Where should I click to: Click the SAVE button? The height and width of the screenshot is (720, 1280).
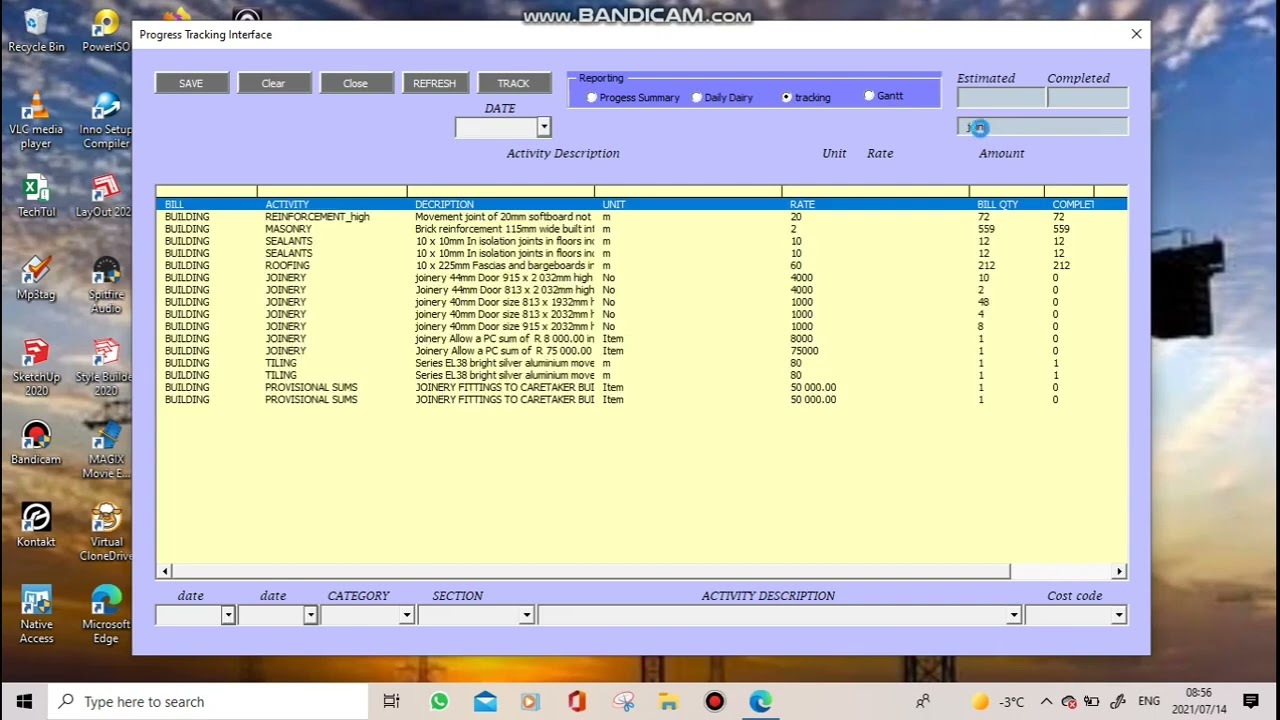191,83
